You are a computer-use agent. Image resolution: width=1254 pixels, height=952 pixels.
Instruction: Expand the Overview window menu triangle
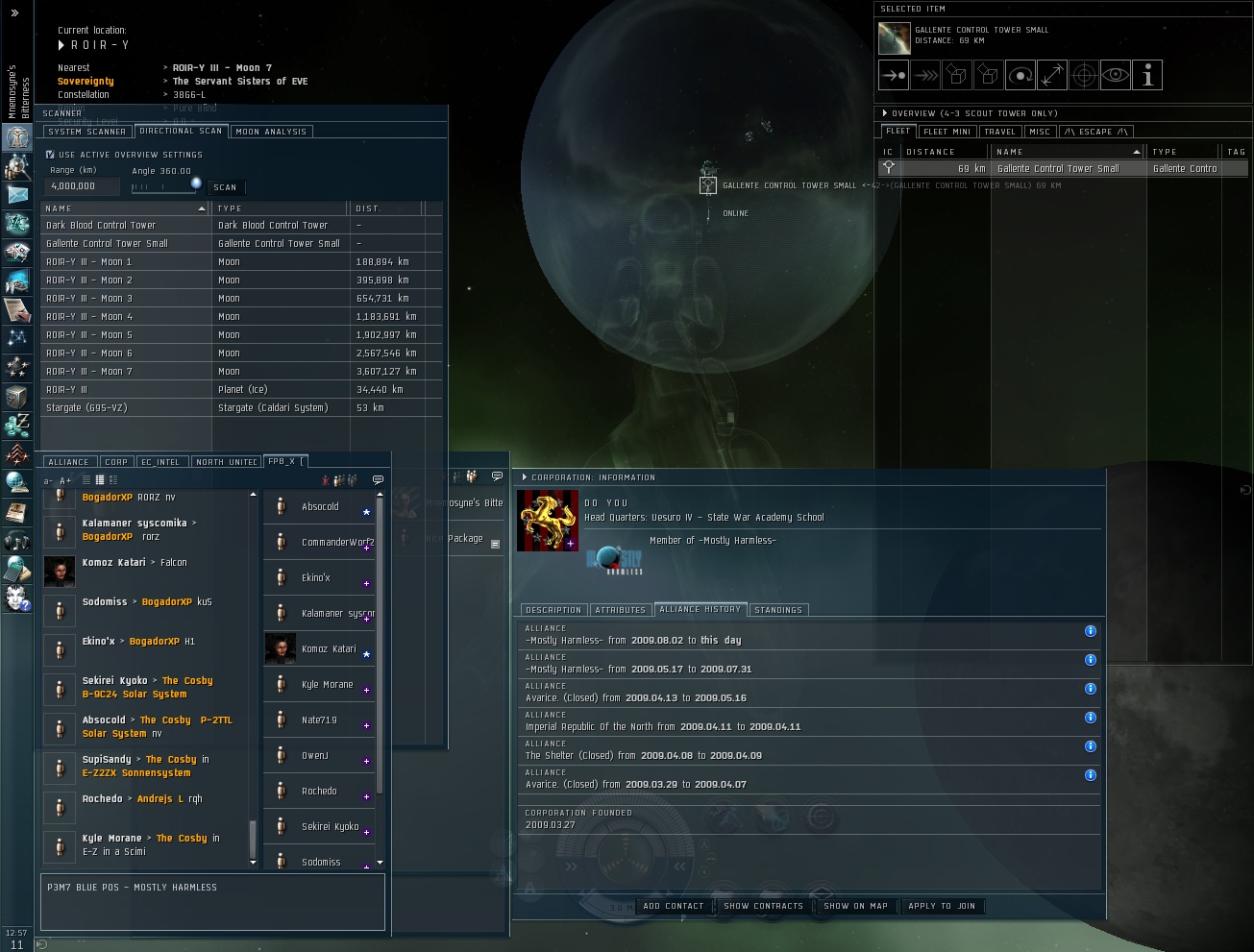(884, 113)
